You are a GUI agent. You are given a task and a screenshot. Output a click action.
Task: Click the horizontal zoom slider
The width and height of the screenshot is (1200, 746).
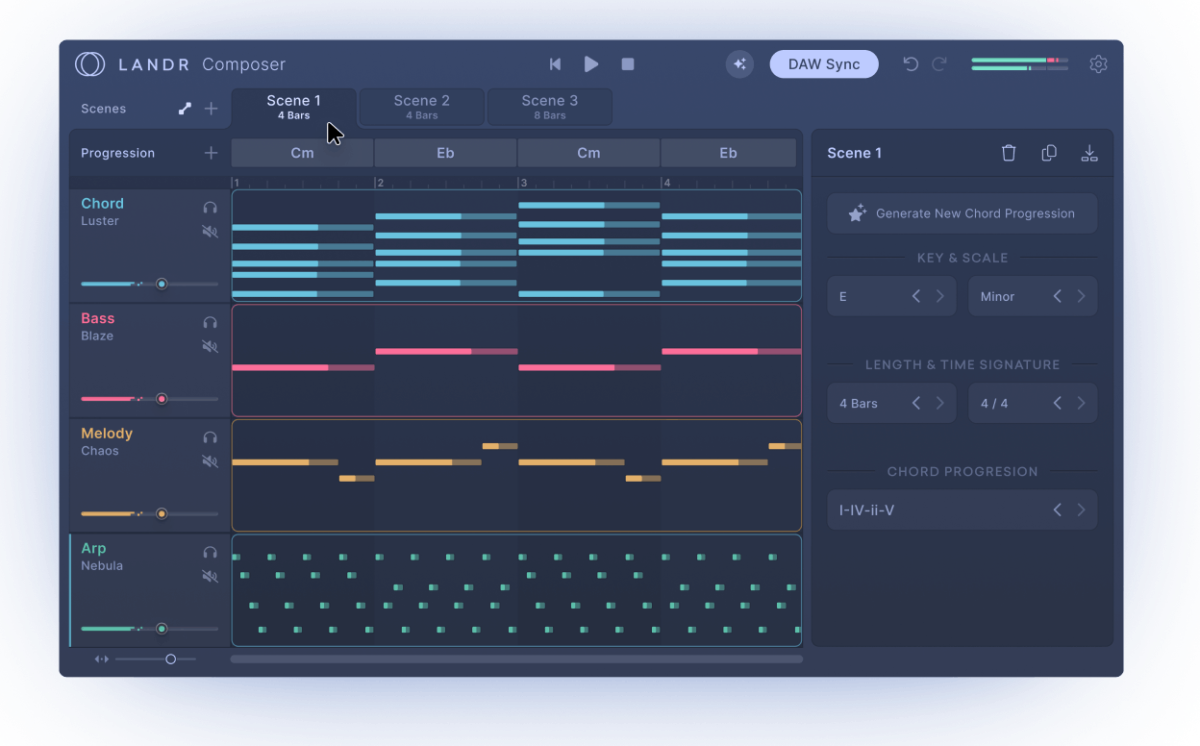155,659
